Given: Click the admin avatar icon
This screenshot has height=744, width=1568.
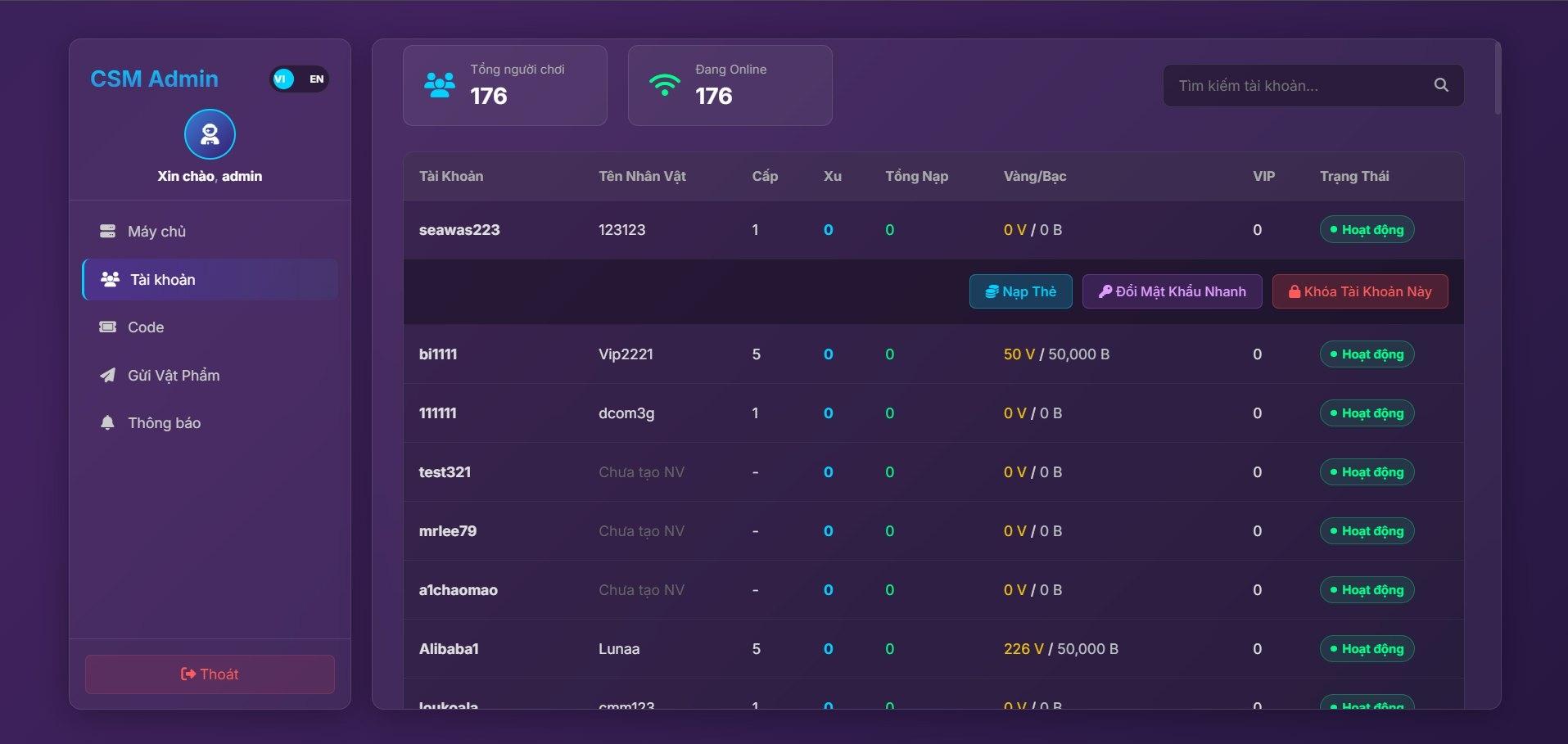Looking at the screenshot, I should click(x=210, y=134).
